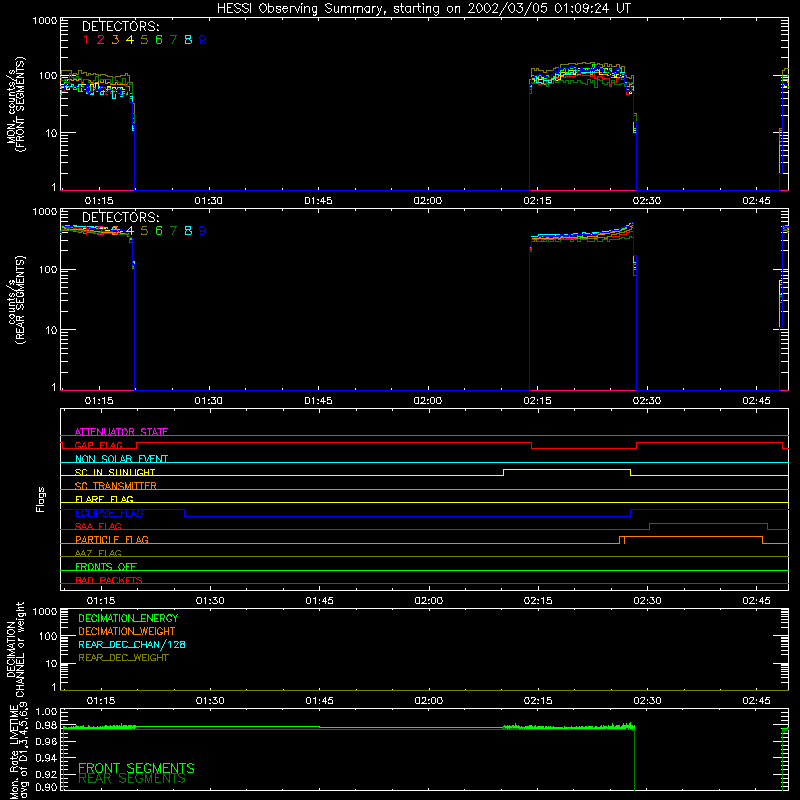Click the 01:45 time tick under the rear segments plot
The width and height of the screenshot is (800, 800).
pos(318,401)
